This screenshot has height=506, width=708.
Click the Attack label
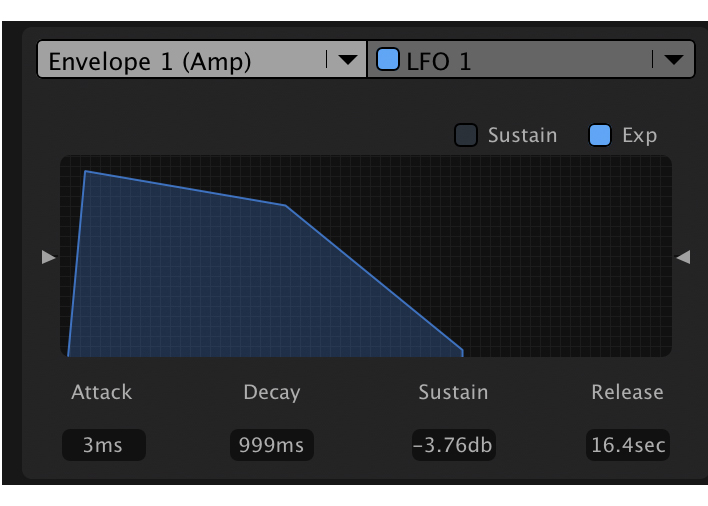[101, 392]
